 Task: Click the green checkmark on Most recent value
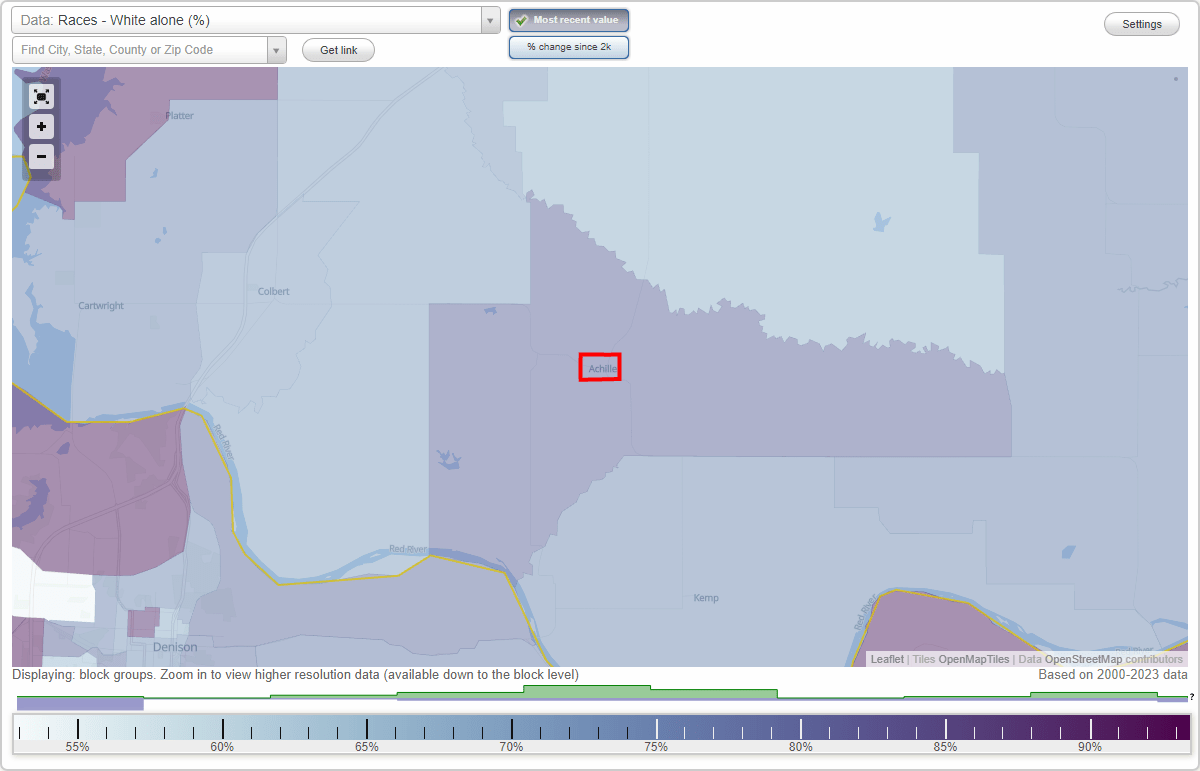tap(521, 19)
